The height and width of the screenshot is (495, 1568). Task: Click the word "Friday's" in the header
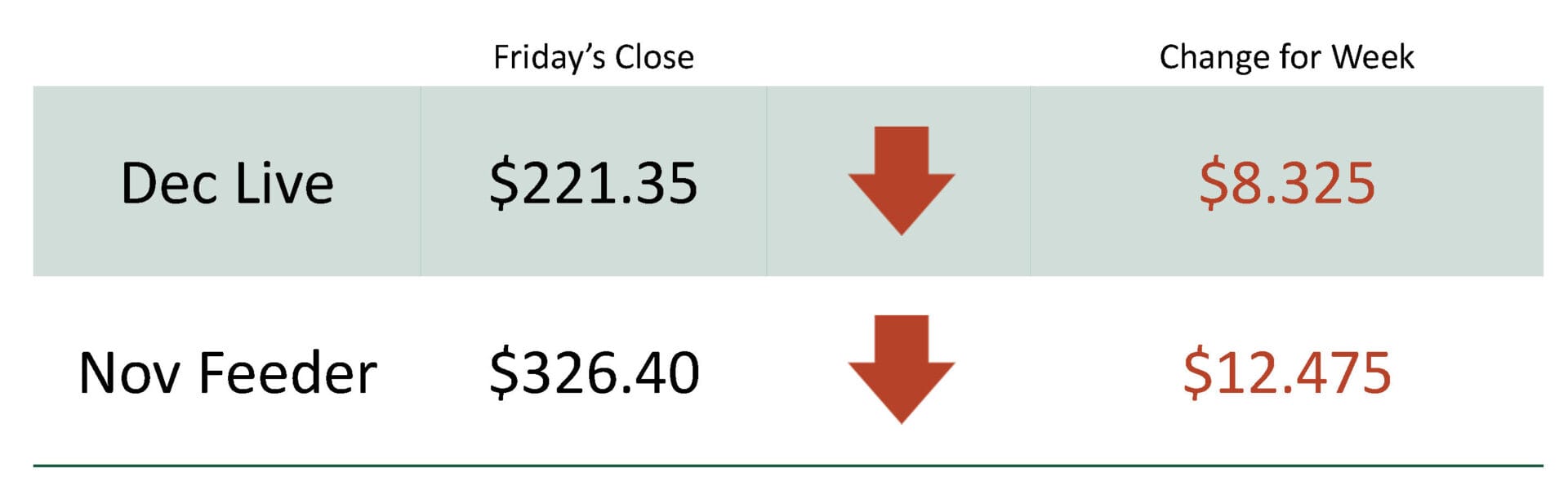pos(549,57)
